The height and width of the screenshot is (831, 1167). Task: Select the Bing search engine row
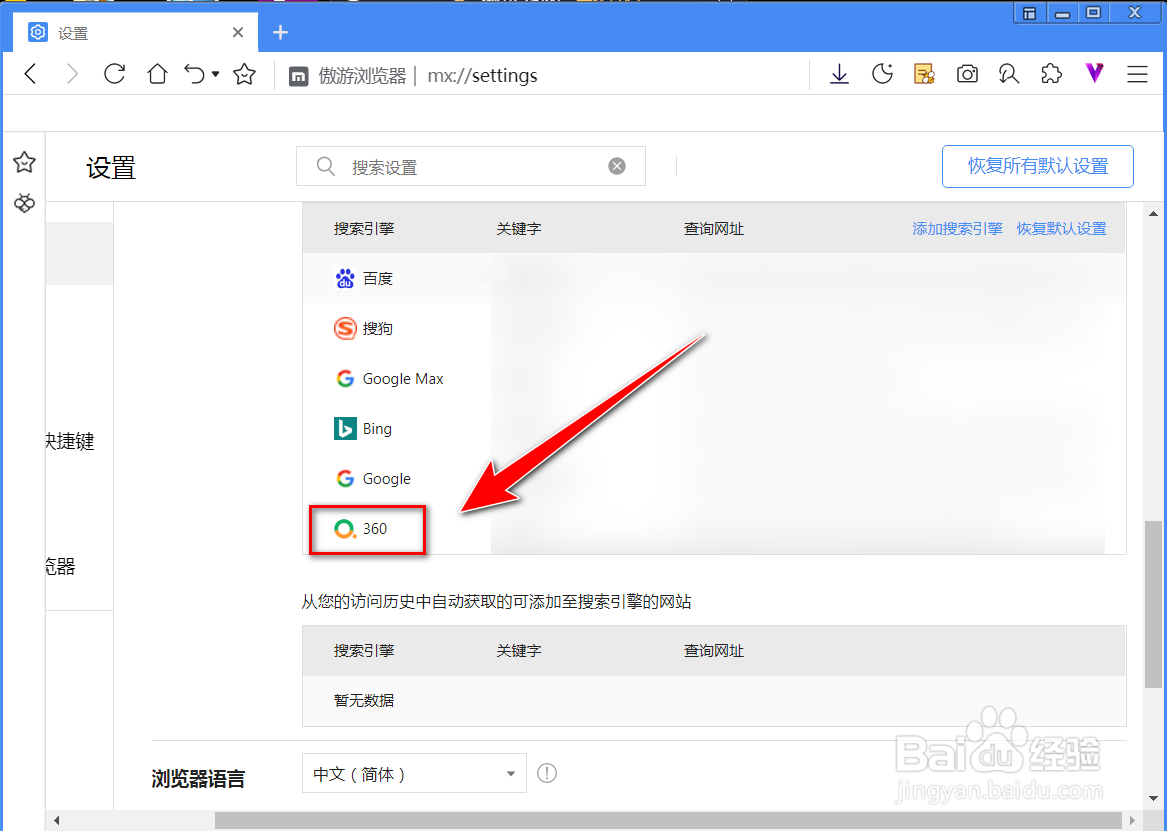[714, 428]
